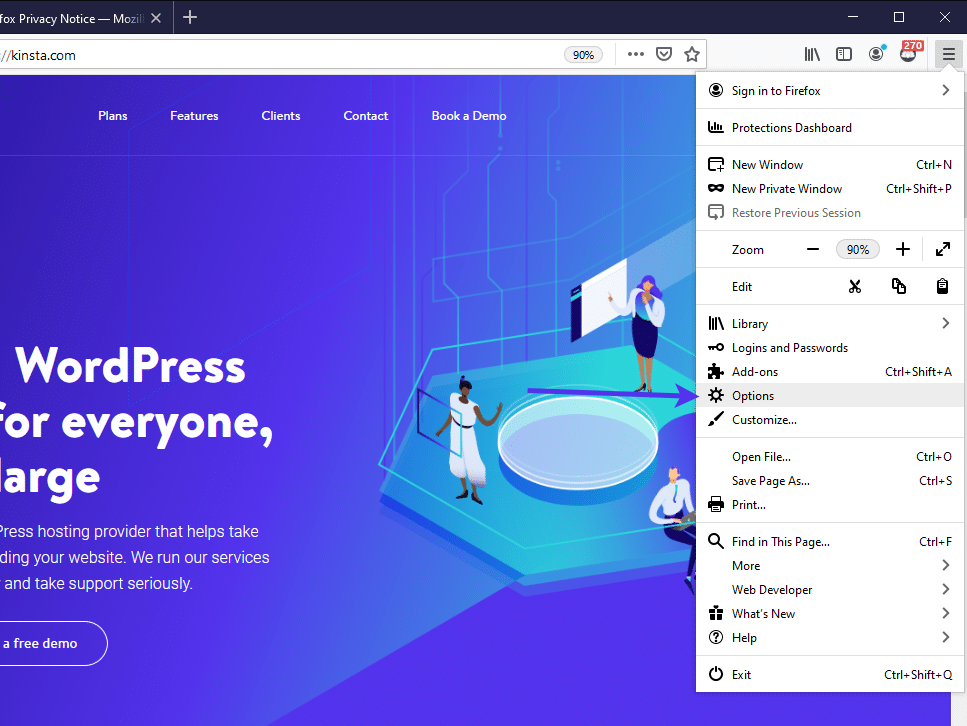Expand the Help submenu chevron
The width and height of the screenshot is (967, 726).
pos(944,637)
